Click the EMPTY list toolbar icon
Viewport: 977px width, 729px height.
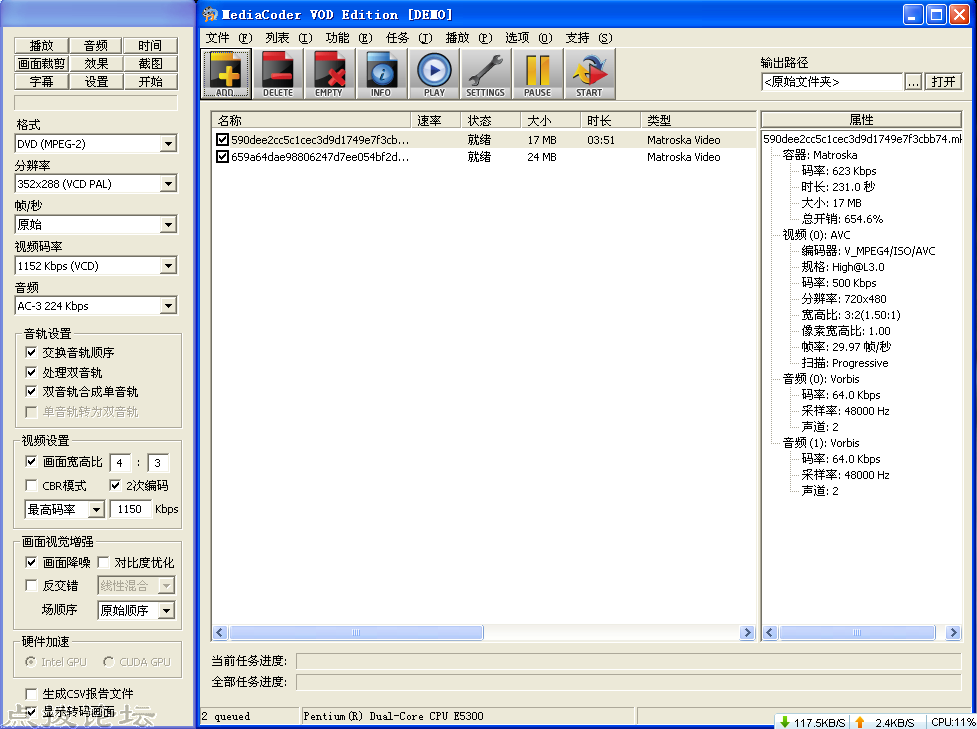[329, 73]
